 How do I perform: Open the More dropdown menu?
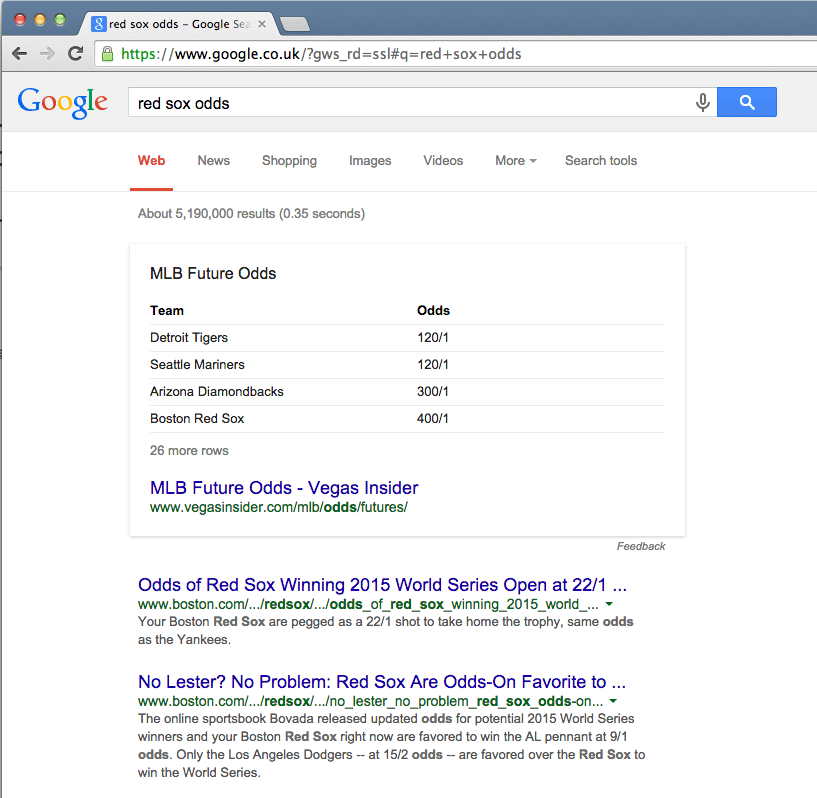[516, 160]
